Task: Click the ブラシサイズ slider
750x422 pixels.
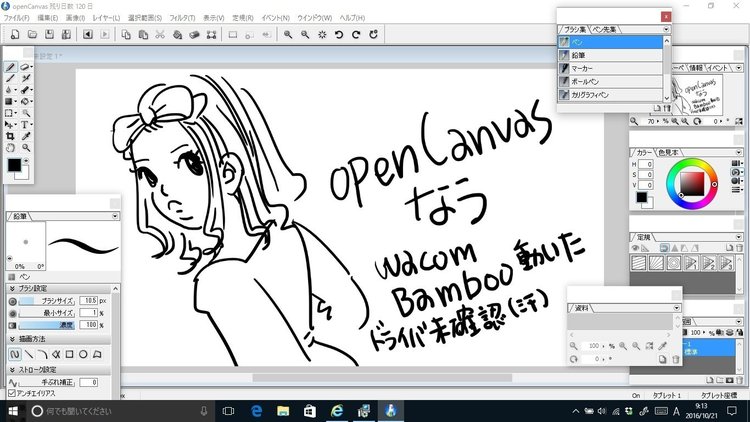Action: click(x=46, y=301)
